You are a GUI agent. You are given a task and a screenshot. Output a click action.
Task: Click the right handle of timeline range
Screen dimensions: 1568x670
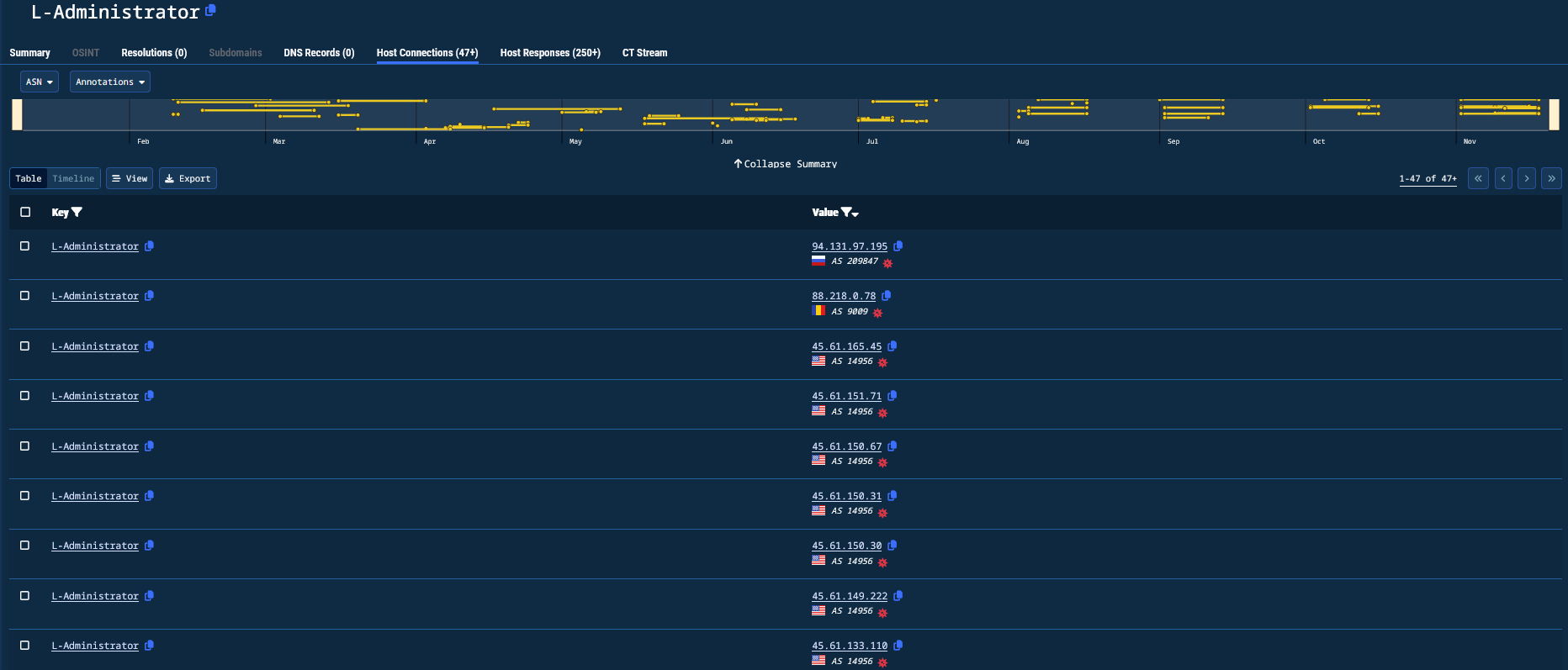pyautogui.click(x=1554, y=114)
